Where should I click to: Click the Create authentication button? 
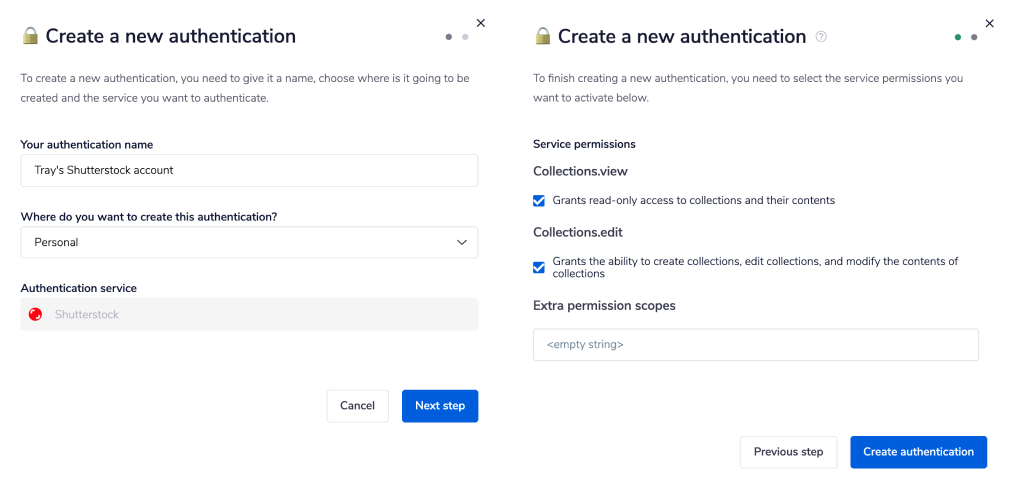click(x=918, y=452)
